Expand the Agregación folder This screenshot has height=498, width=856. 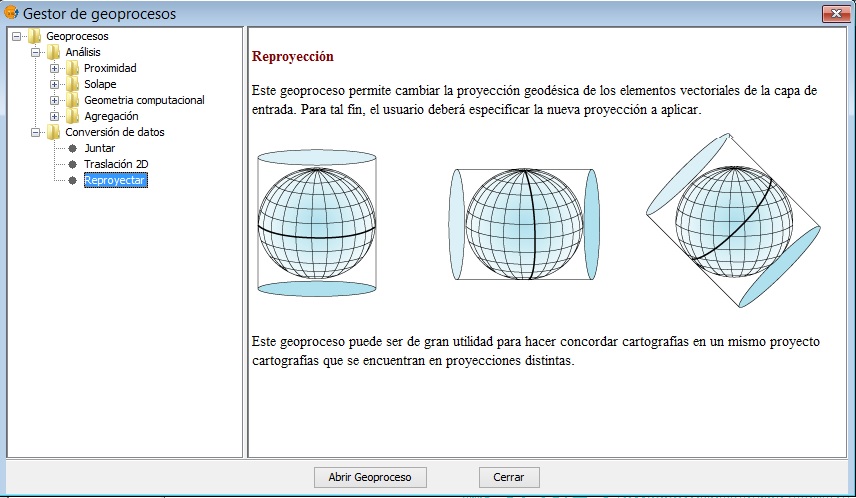54,116
